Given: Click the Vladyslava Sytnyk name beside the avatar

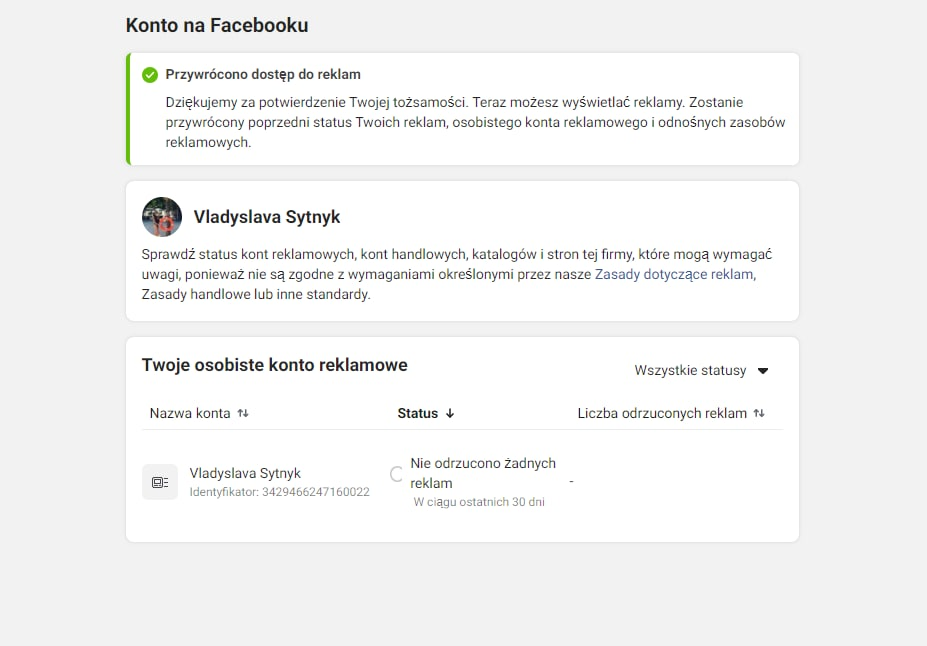Looking at the screenshot, I should (267, 217).
